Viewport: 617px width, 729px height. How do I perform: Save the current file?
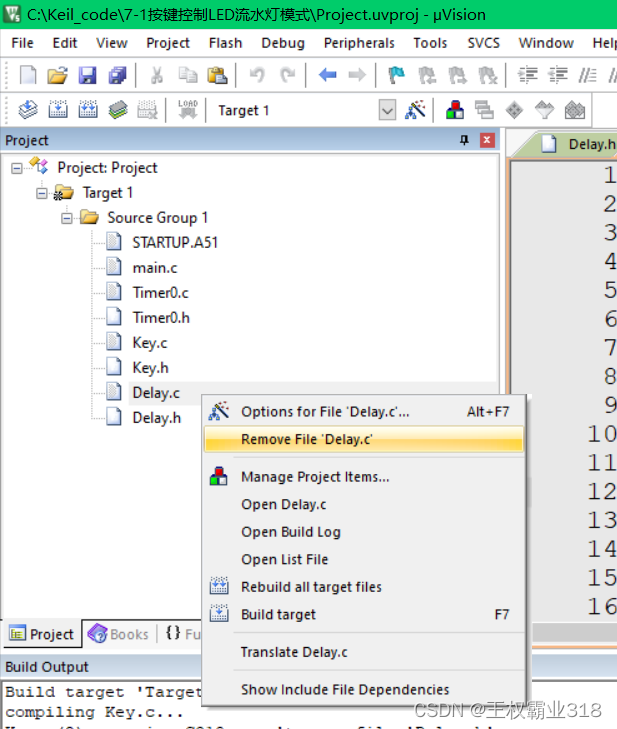[x=87, y=75]
